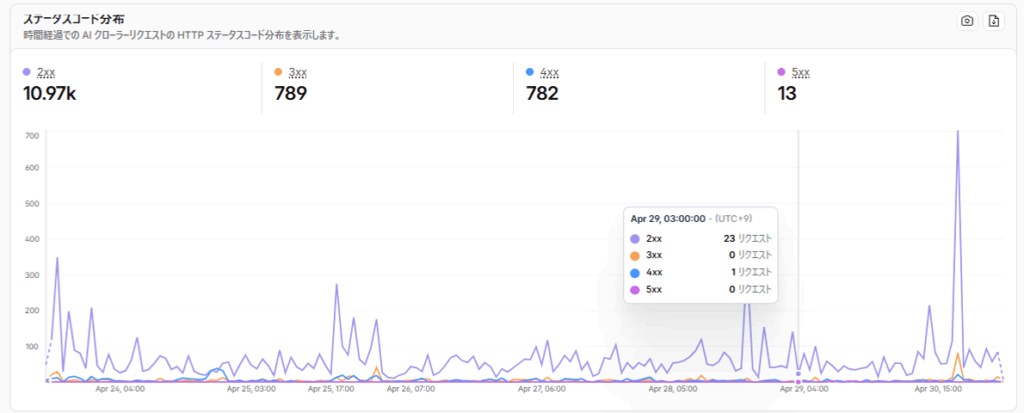Click the blue 4xx legend dot
This screenshot has width=1024, height=413.
pos(530,72)
